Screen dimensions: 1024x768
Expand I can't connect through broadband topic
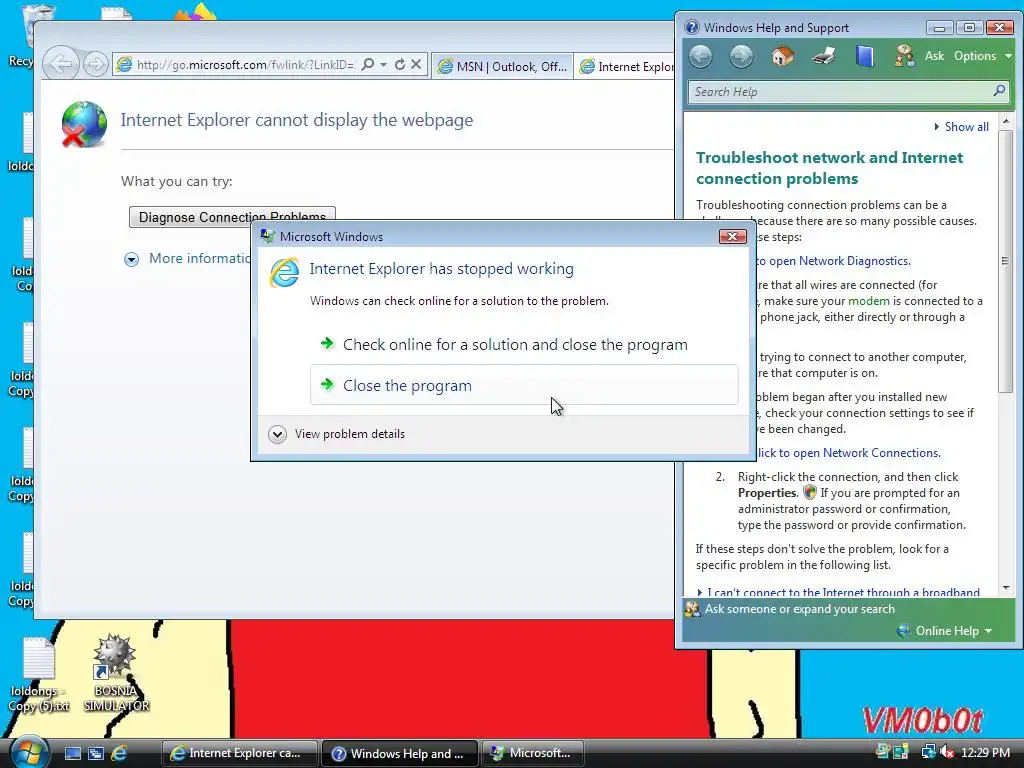click(x=839, y=592)
